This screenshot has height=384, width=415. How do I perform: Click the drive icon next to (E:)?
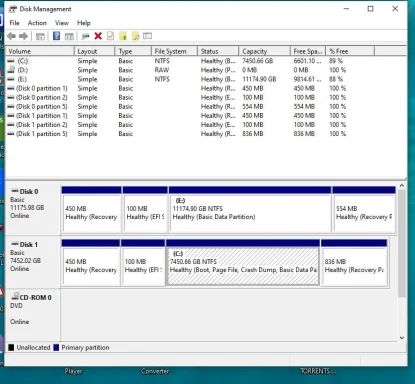(x=11, y=79)
